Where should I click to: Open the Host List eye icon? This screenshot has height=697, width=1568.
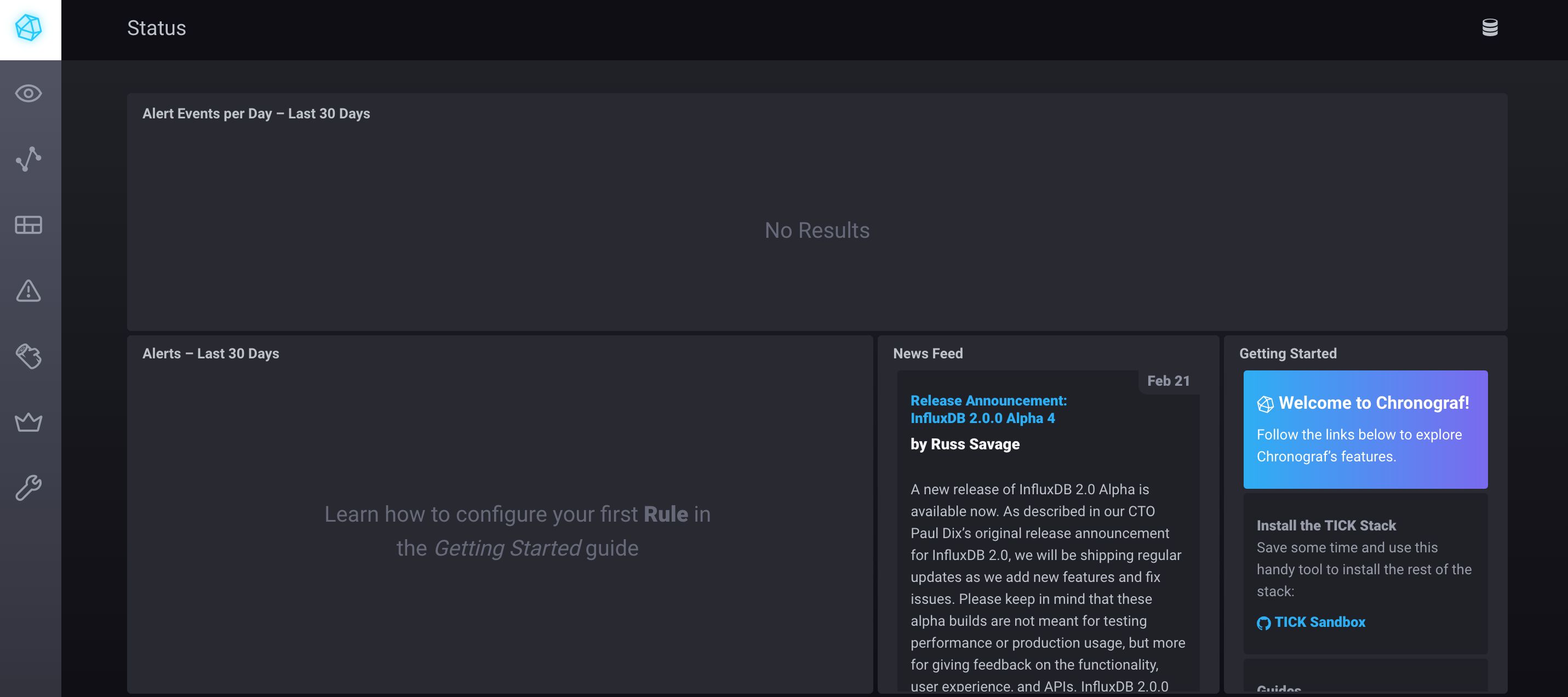pos(28,94)
